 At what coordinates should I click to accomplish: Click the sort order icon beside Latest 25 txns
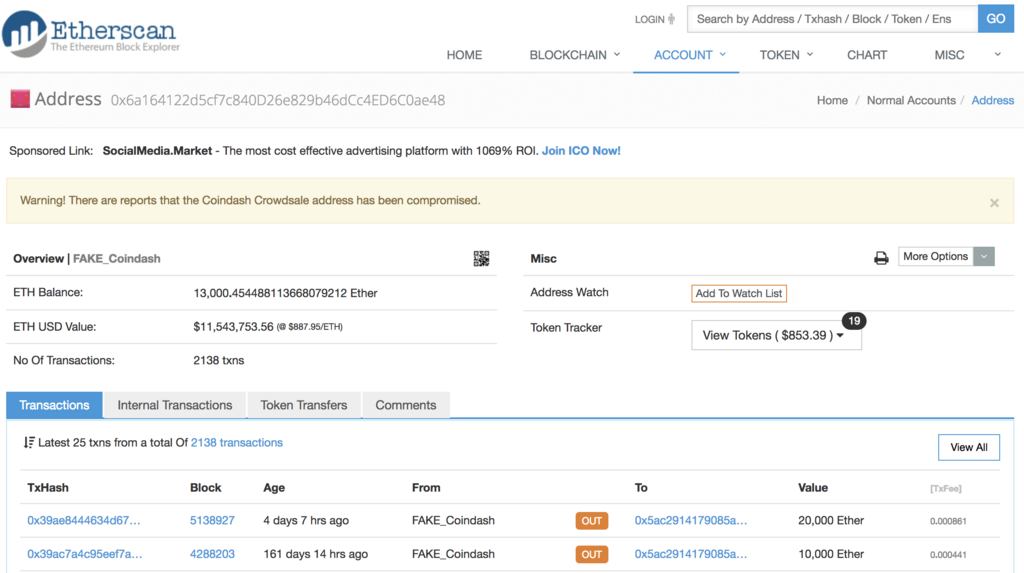point(29,443)
